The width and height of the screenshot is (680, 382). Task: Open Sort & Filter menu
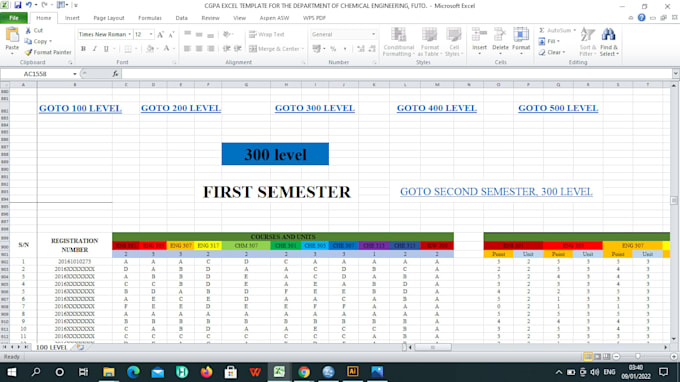click(x=588, y=42)
